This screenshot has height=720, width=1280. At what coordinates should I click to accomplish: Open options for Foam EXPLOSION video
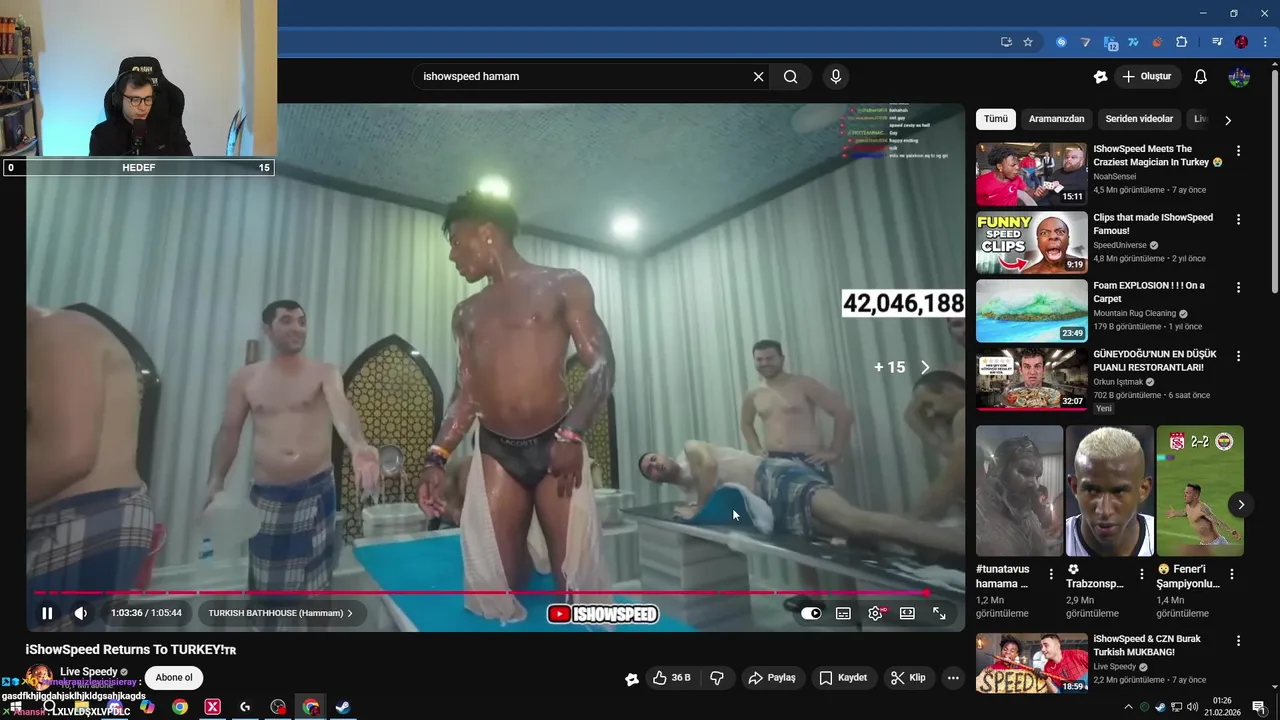coord(1238,287)
